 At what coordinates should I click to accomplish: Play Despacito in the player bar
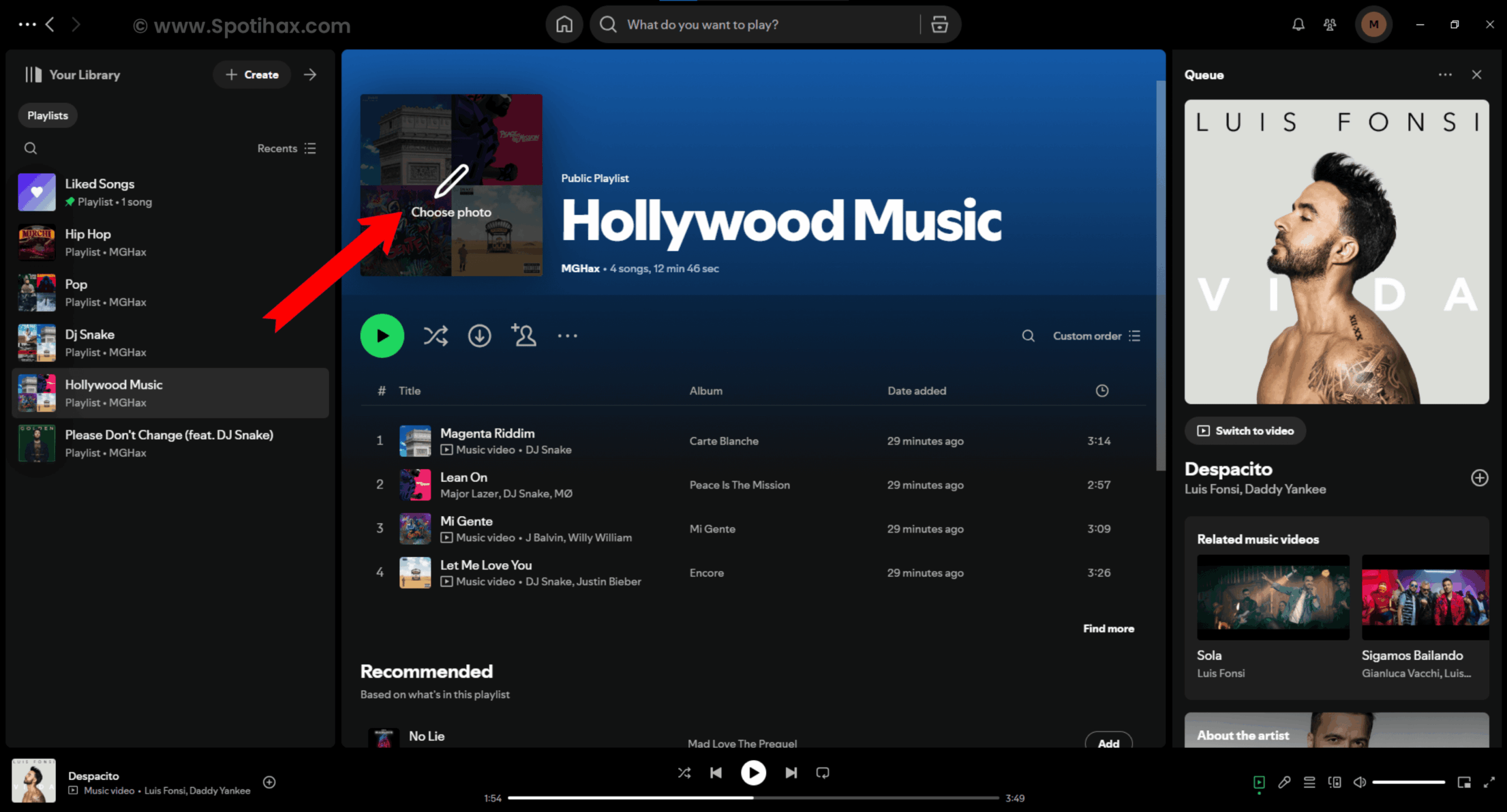pyautogui.click(x=753, y=773)
